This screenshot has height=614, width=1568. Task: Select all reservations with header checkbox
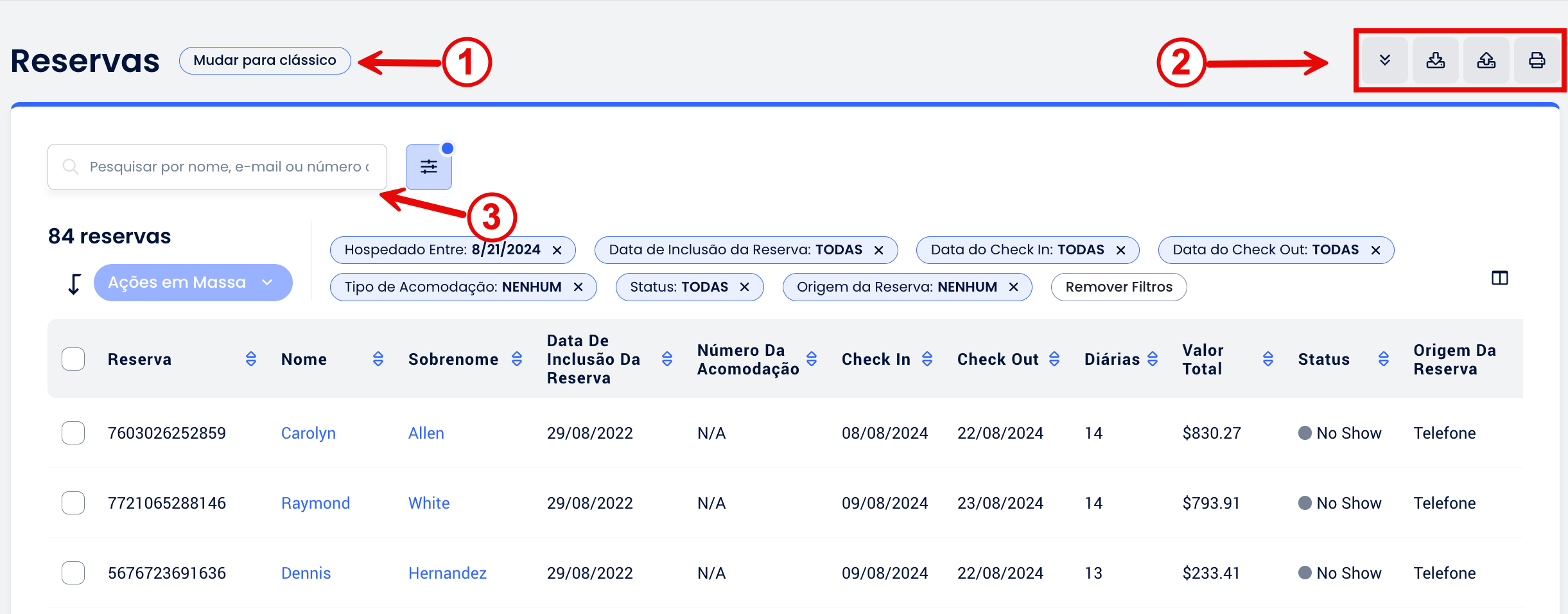coord(73,359)
